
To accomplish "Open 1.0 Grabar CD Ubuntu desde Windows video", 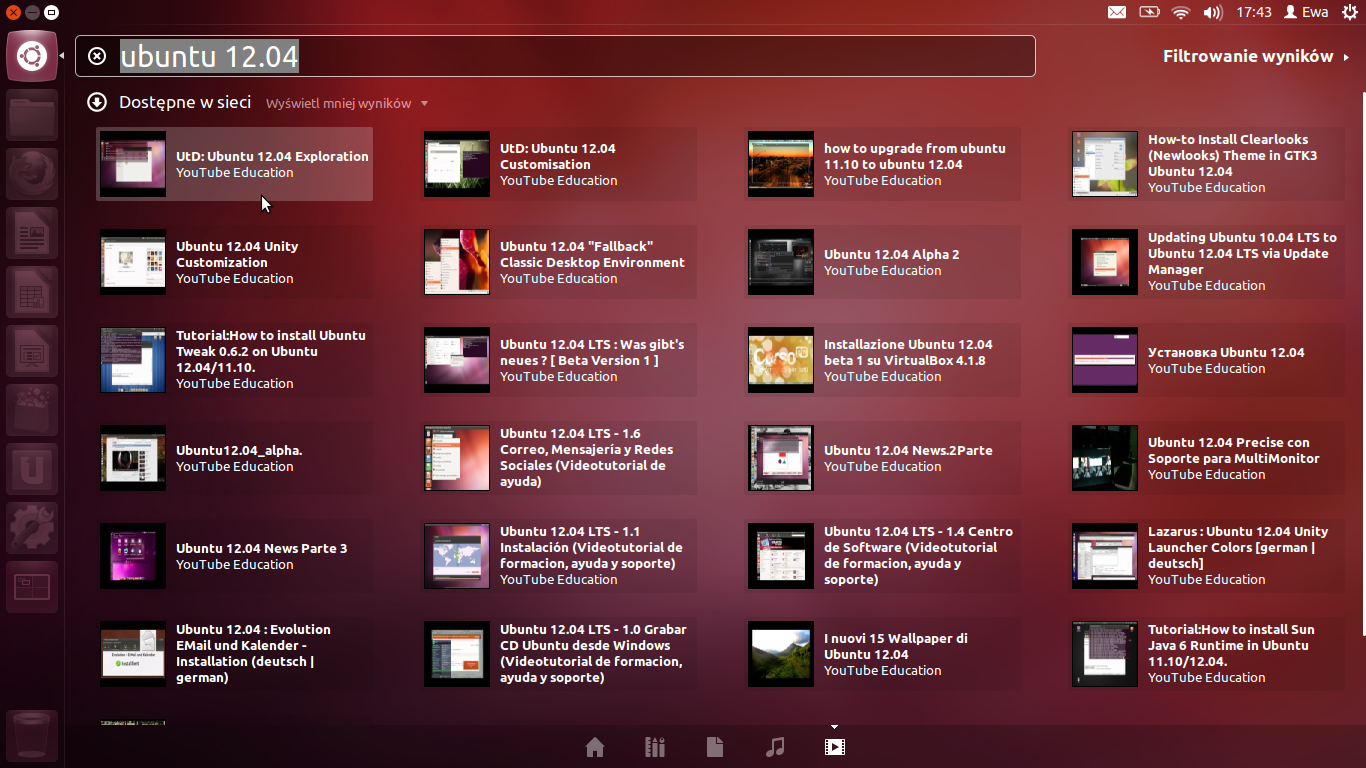I will (559, 654).
